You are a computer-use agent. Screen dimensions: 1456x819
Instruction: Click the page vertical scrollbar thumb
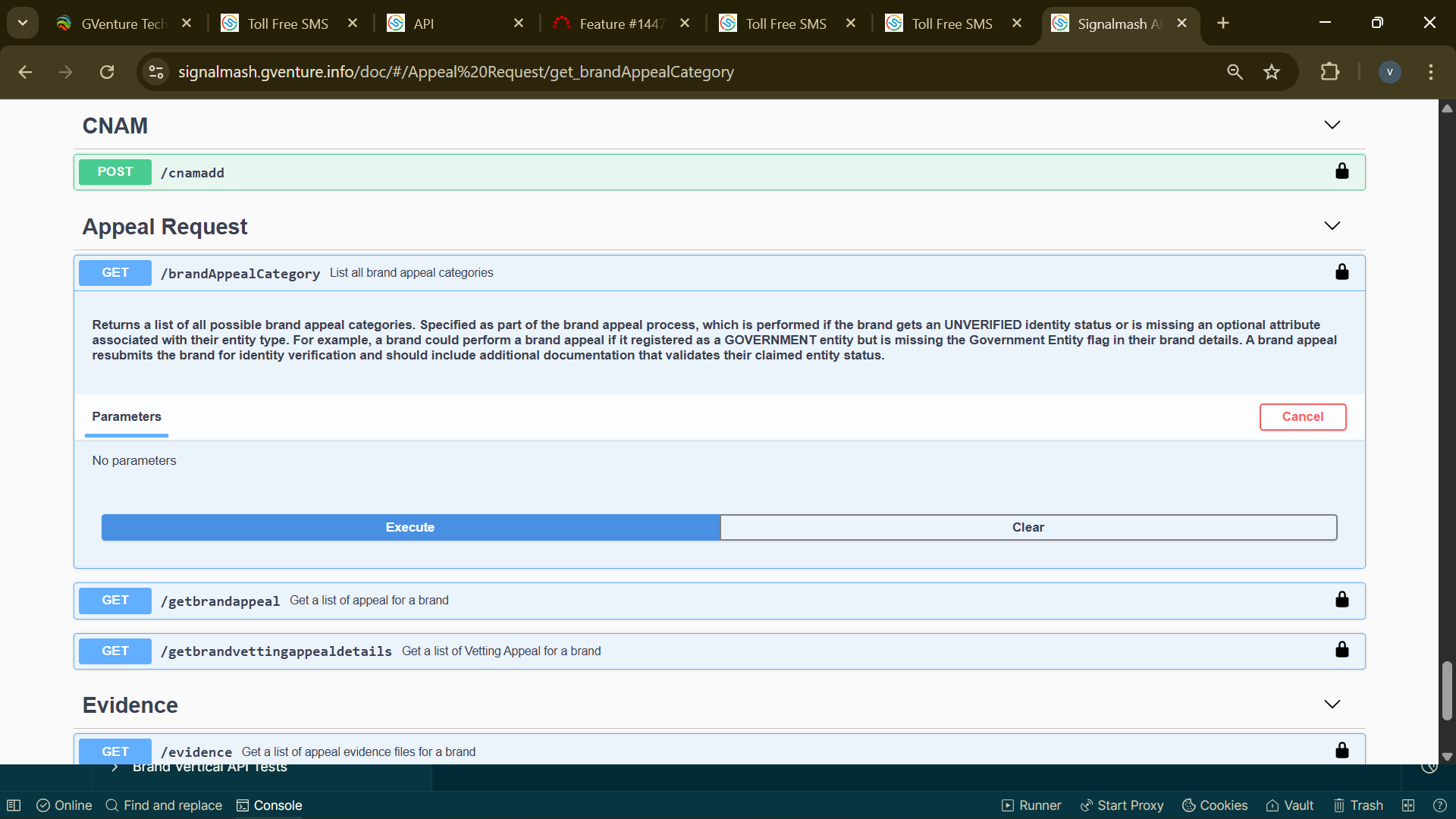1447,690
